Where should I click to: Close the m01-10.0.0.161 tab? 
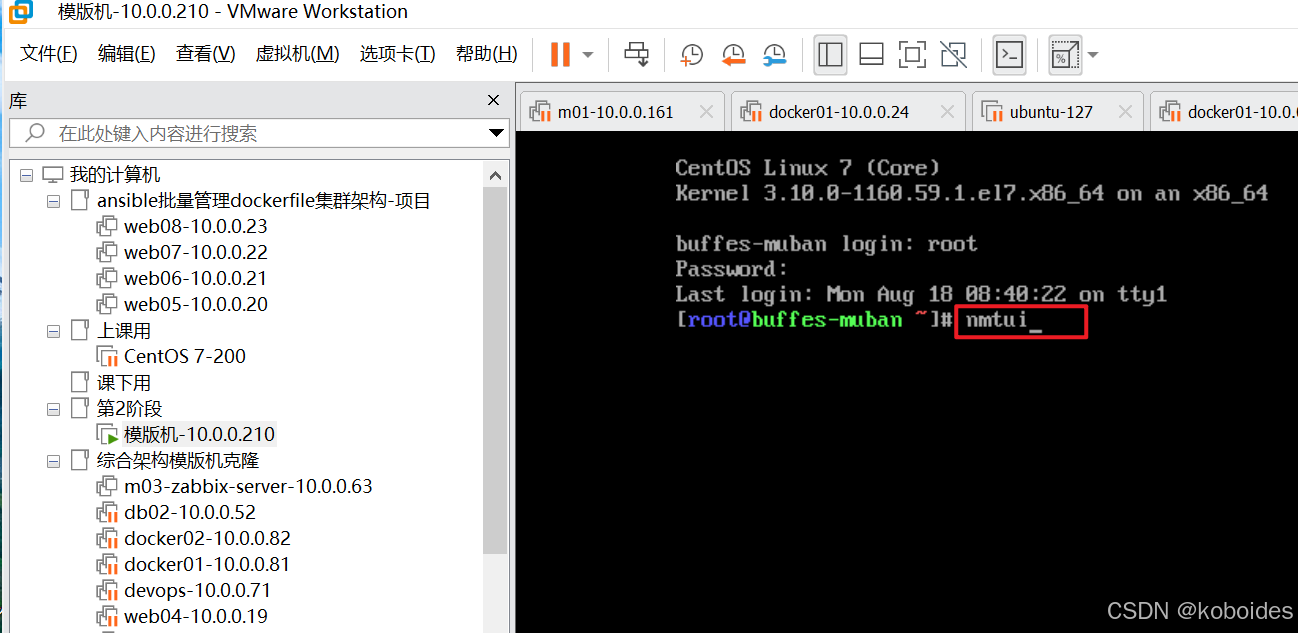click(x=706, y=112)
